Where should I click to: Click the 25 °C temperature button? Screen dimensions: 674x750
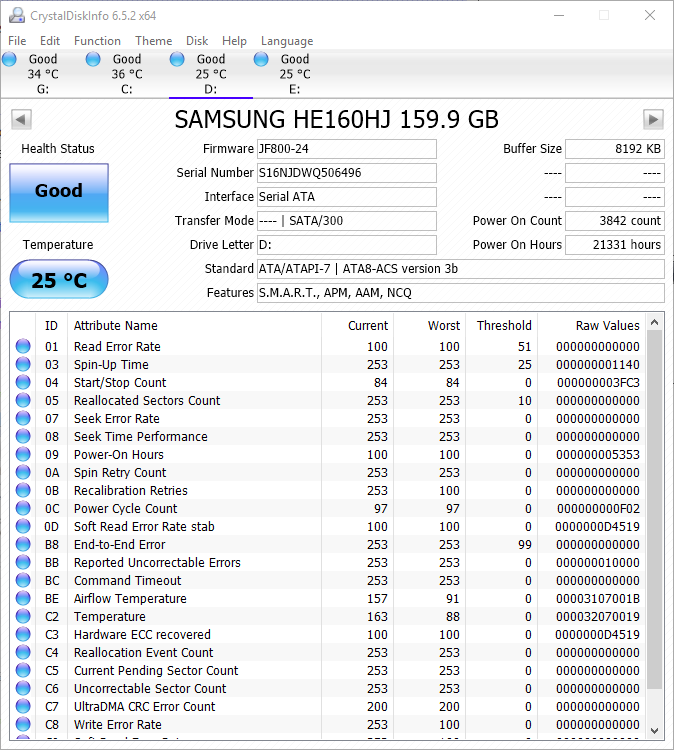click(x=59, y=279)
